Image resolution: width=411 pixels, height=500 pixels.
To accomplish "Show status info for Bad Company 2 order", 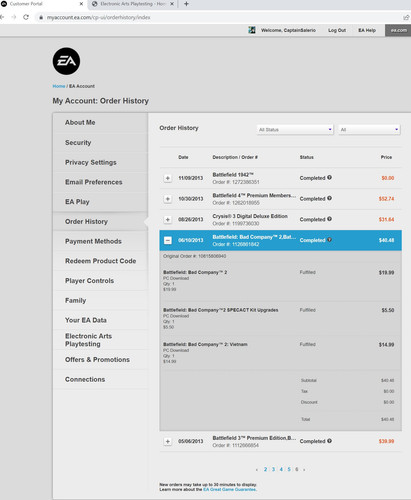I will click(x=329, y=239).
